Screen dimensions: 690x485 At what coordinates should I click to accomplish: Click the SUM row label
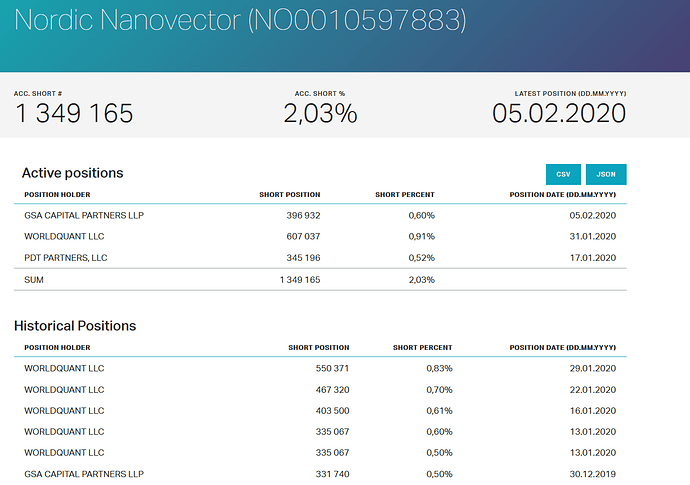(34, 279)
